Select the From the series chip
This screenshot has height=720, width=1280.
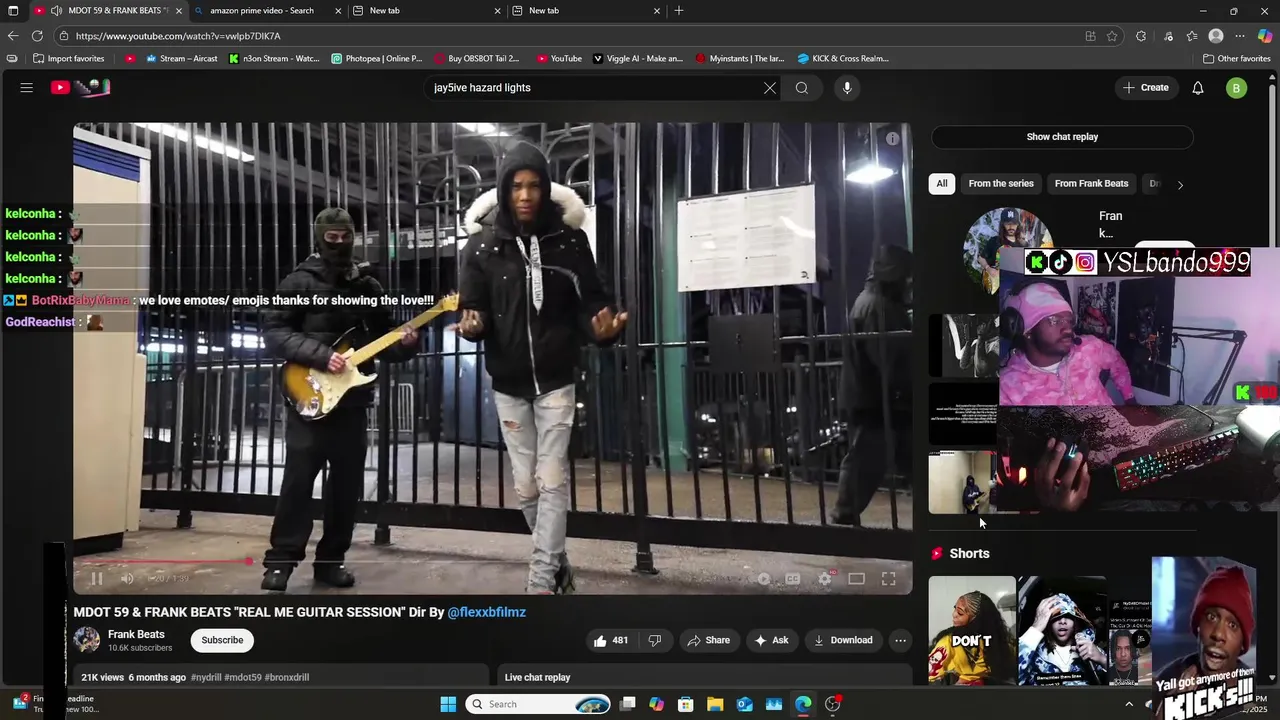pos(1001,184)
